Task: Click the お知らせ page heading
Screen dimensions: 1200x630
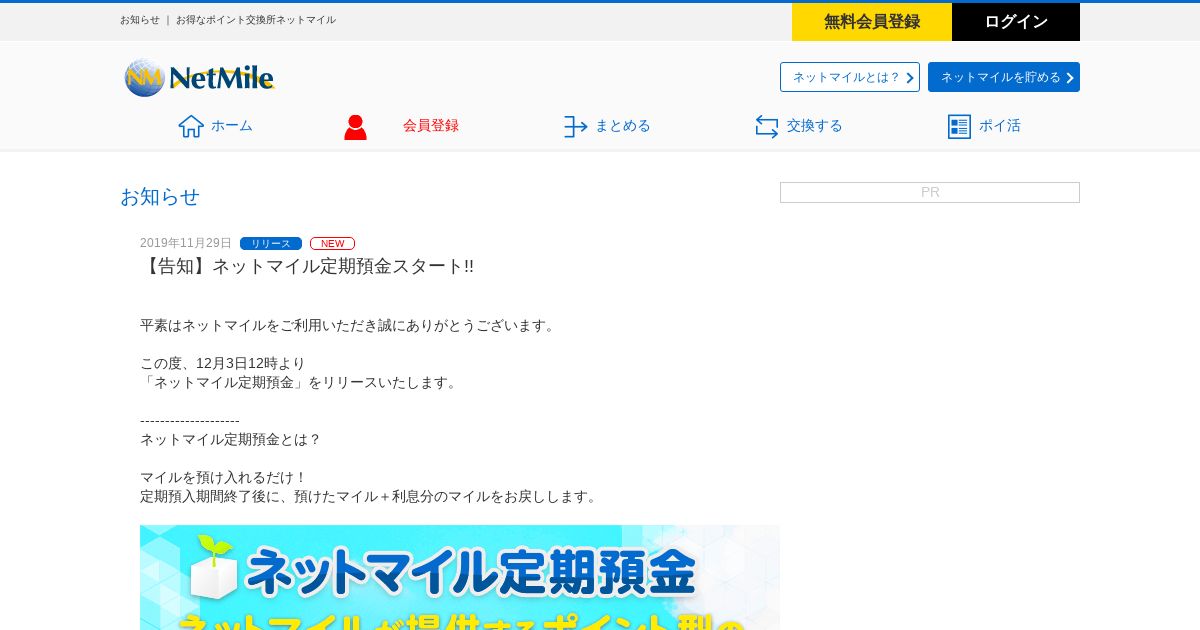Action: 160,196
